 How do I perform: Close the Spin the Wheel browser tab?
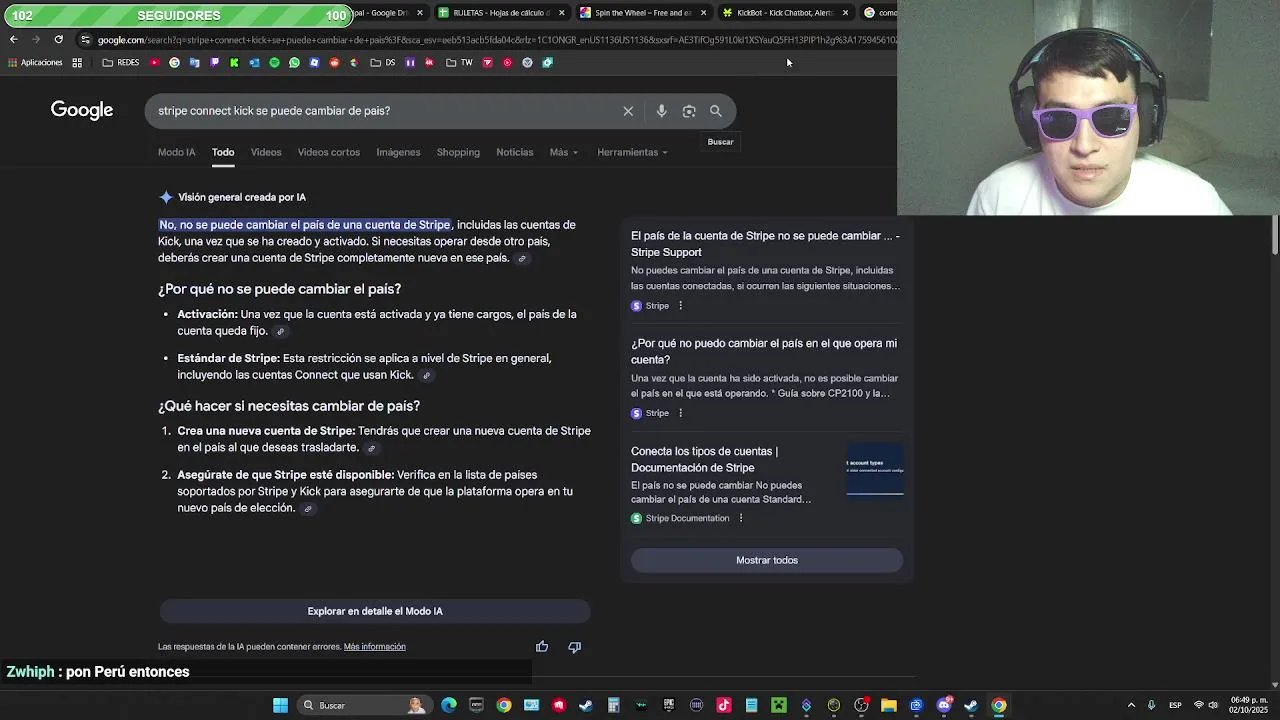point(703,13)
